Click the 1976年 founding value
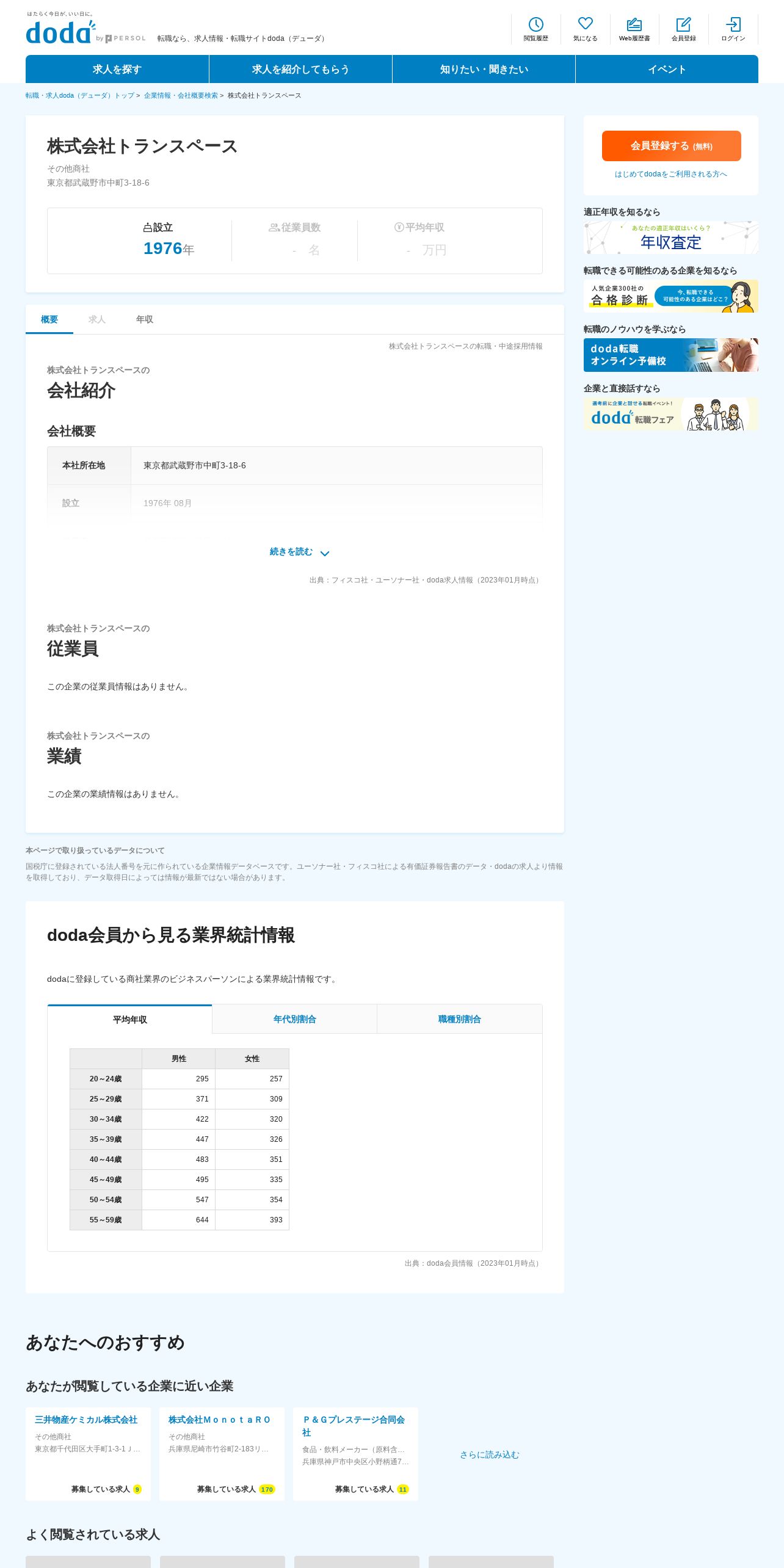This screenshot has width=784, height=1568. tap(169, 249)
